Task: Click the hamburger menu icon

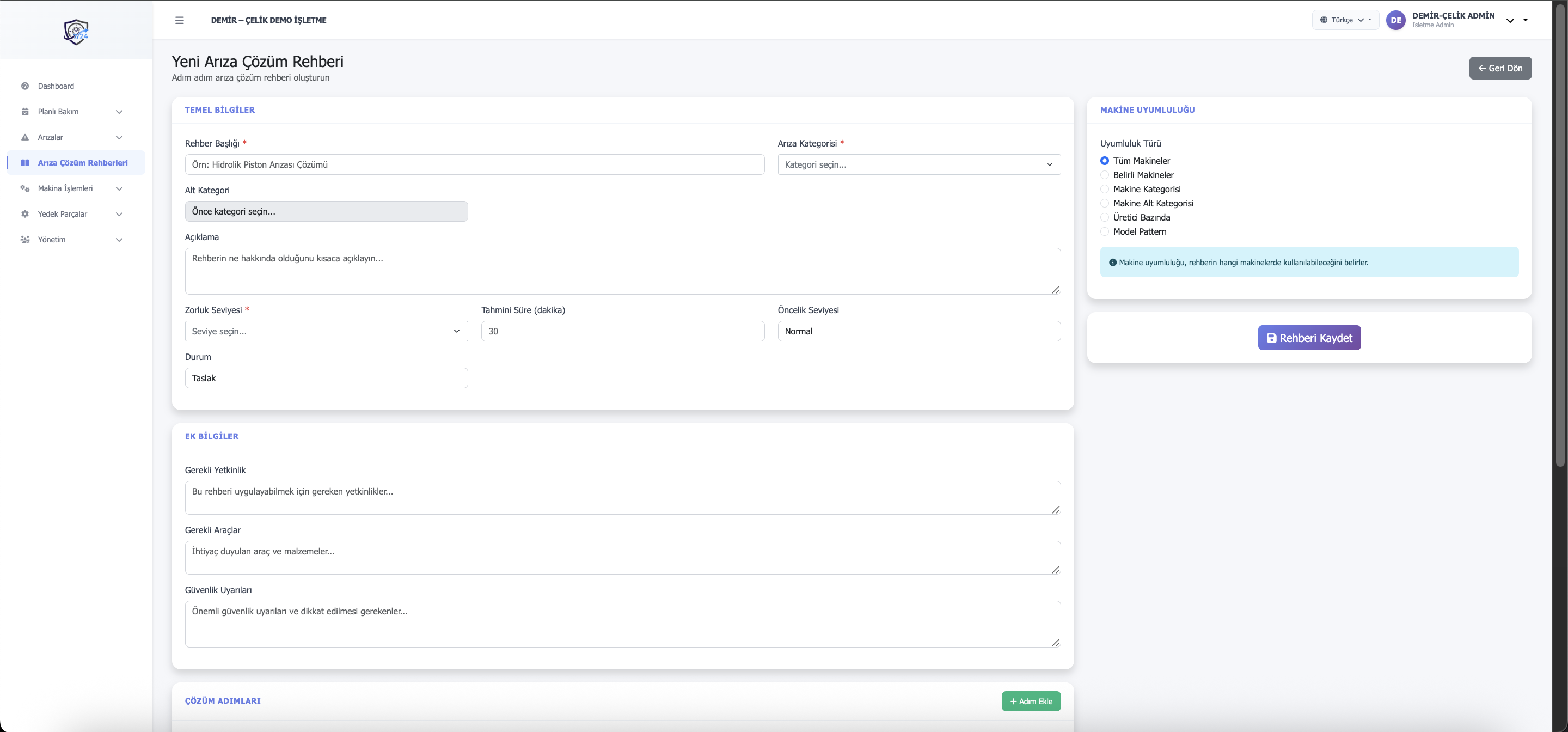Action: [x=179, y=20]
